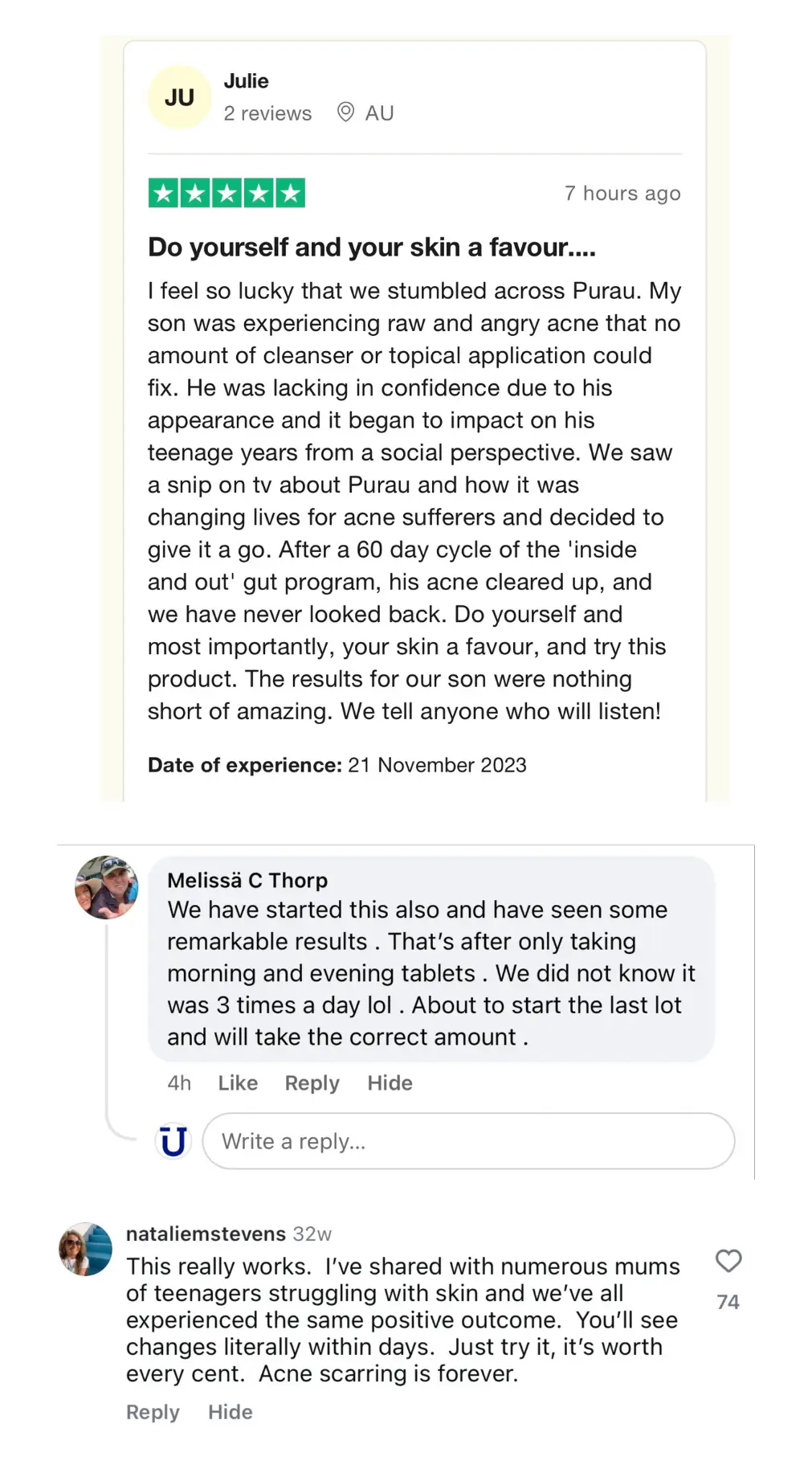Open Melissa C Thorp's profile picture

[x=106, y=887]
